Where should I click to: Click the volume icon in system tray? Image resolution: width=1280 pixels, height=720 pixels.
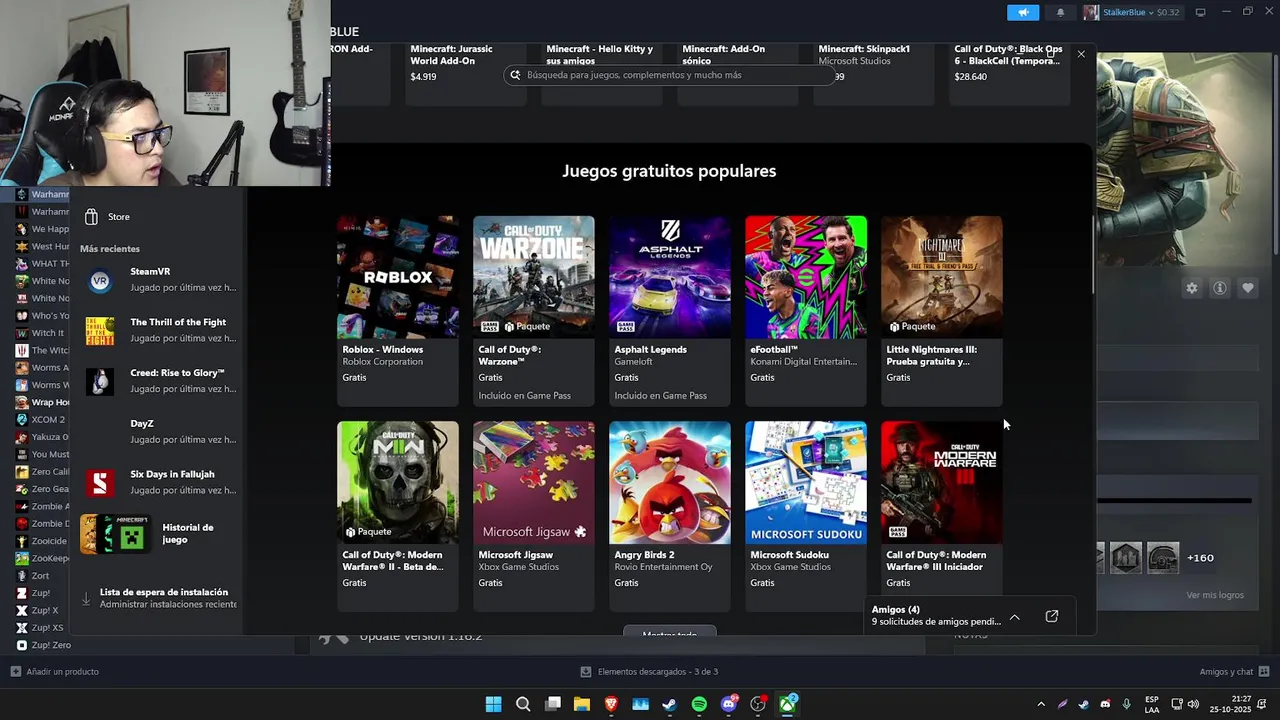coord(1193,704)
